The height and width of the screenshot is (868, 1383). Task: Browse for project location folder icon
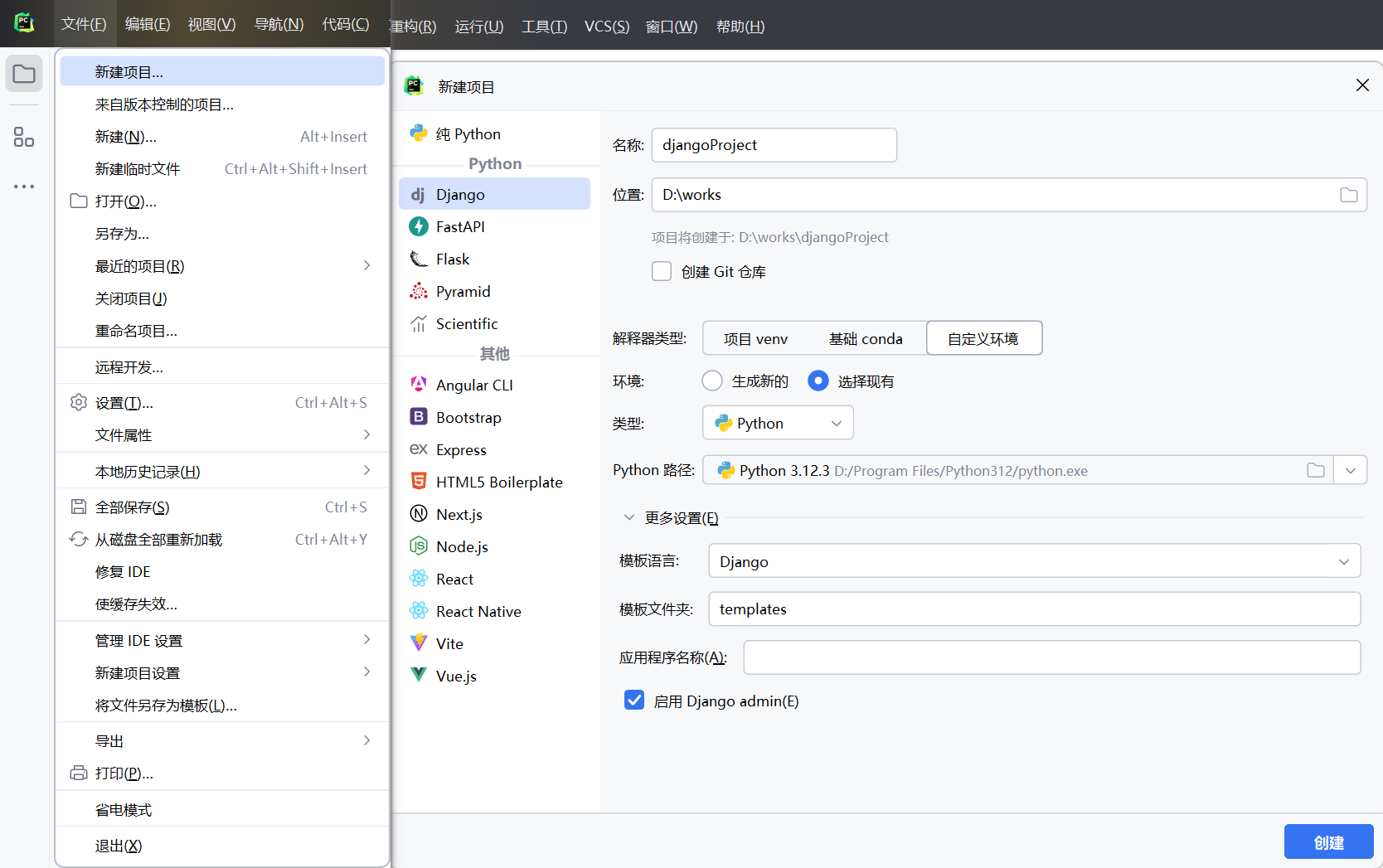point(1349,195)
